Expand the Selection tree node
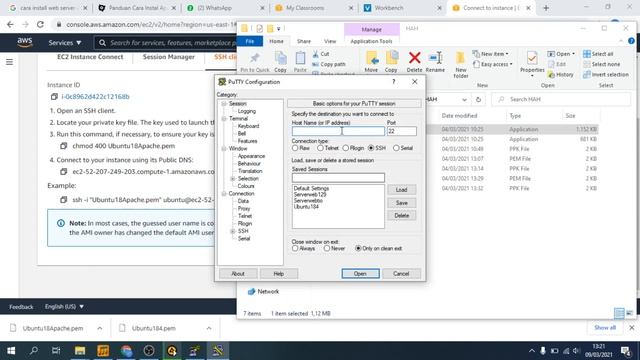 233,179
